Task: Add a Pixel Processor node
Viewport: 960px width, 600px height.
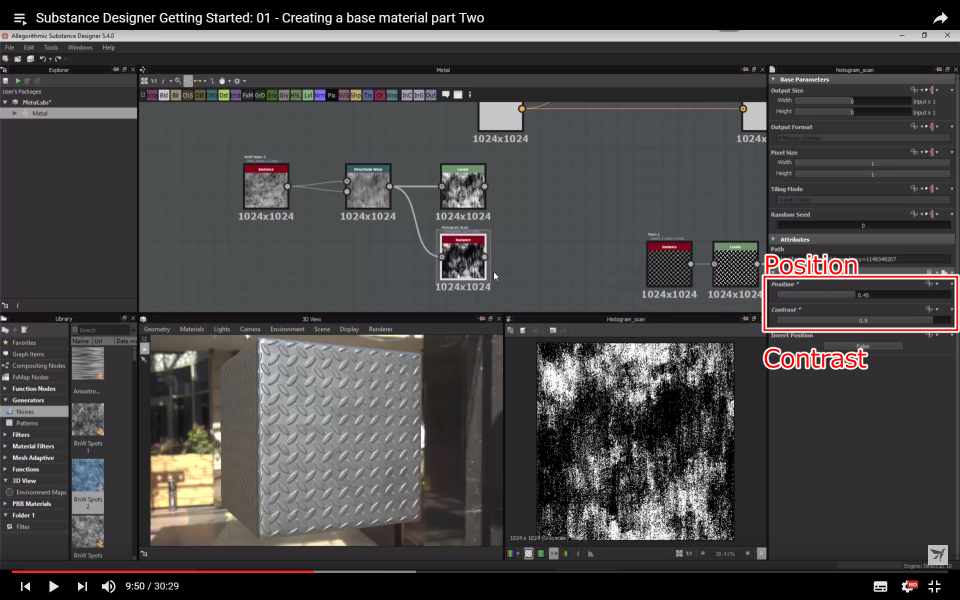Action: (x=332, y=95)
